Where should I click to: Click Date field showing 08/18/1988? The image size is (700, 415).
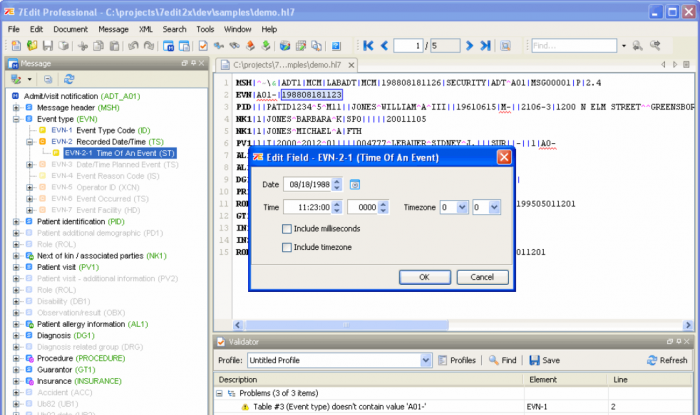click(308, 184)
